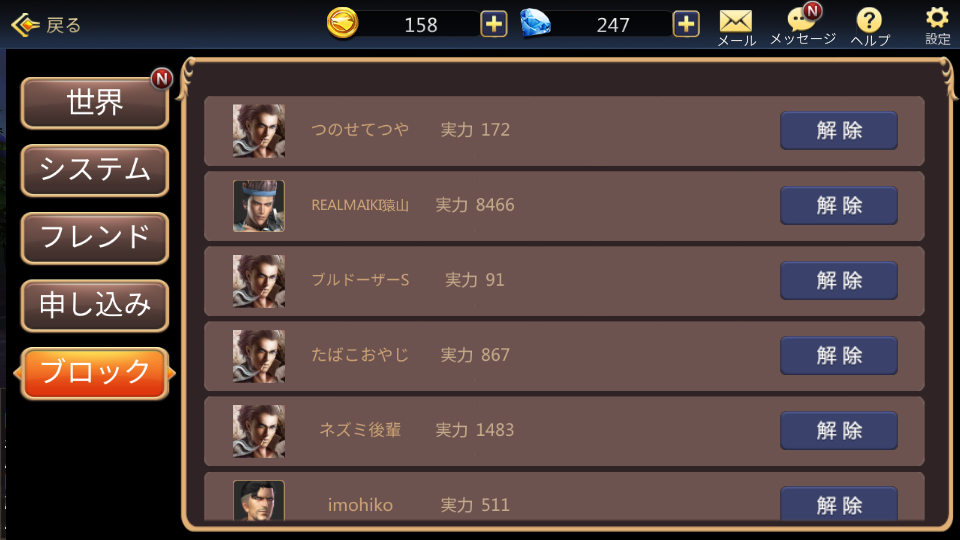The width and height of the screenshot is (960, 540).
Task: Switch to the 世界 tab
Action: tap(95, 103)
